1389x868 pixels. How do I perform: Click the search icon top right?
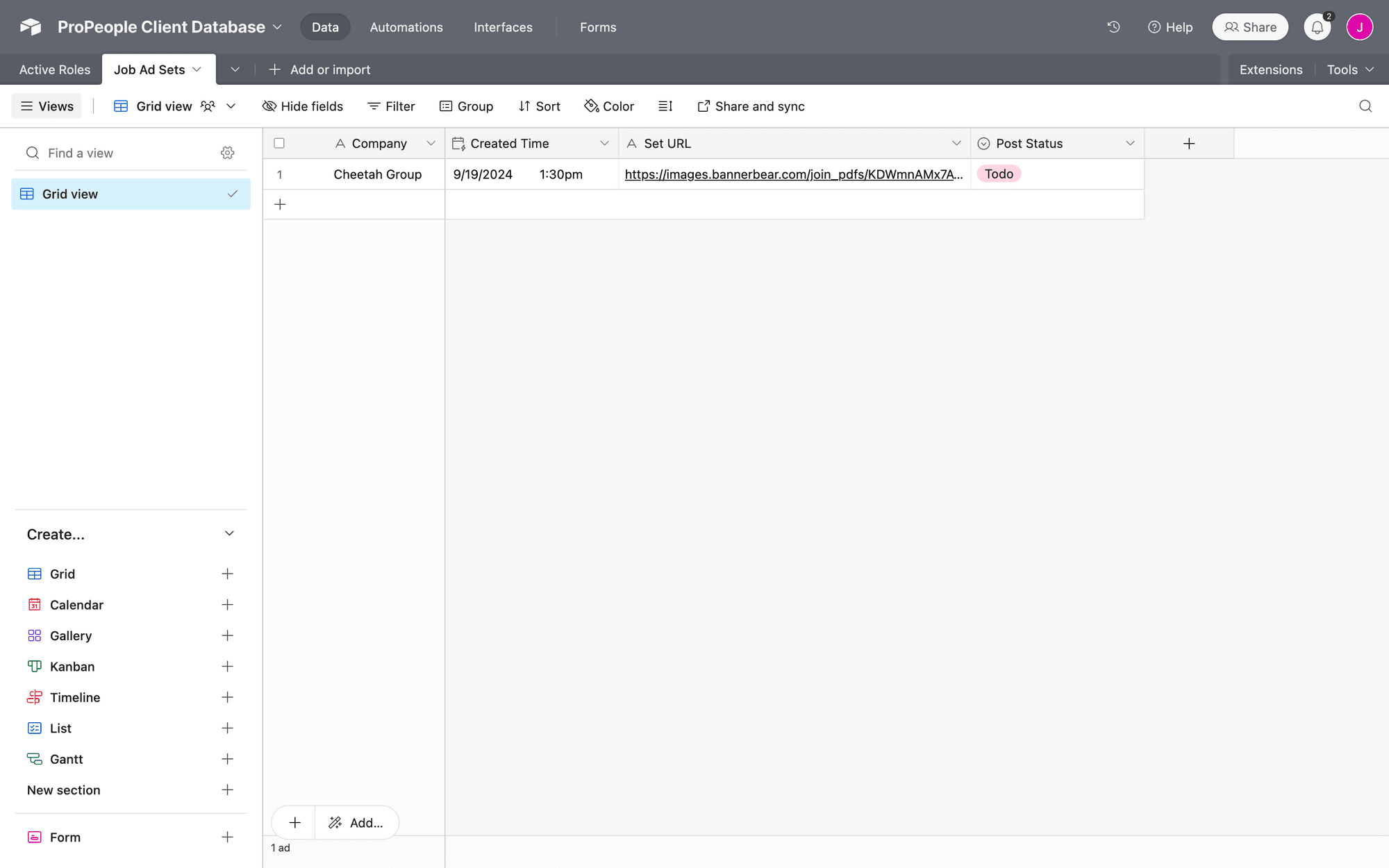pos(1365,105)
